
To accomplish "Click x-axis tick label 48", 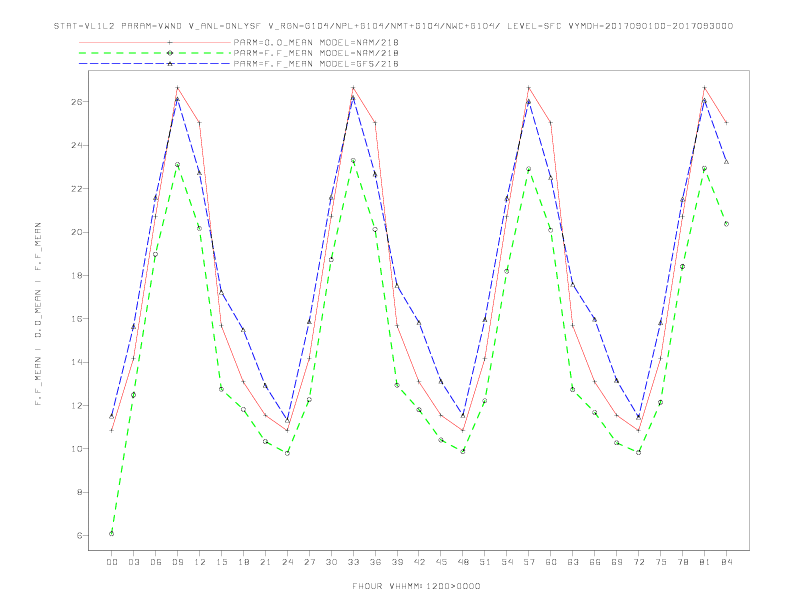I will coord(463,562).
